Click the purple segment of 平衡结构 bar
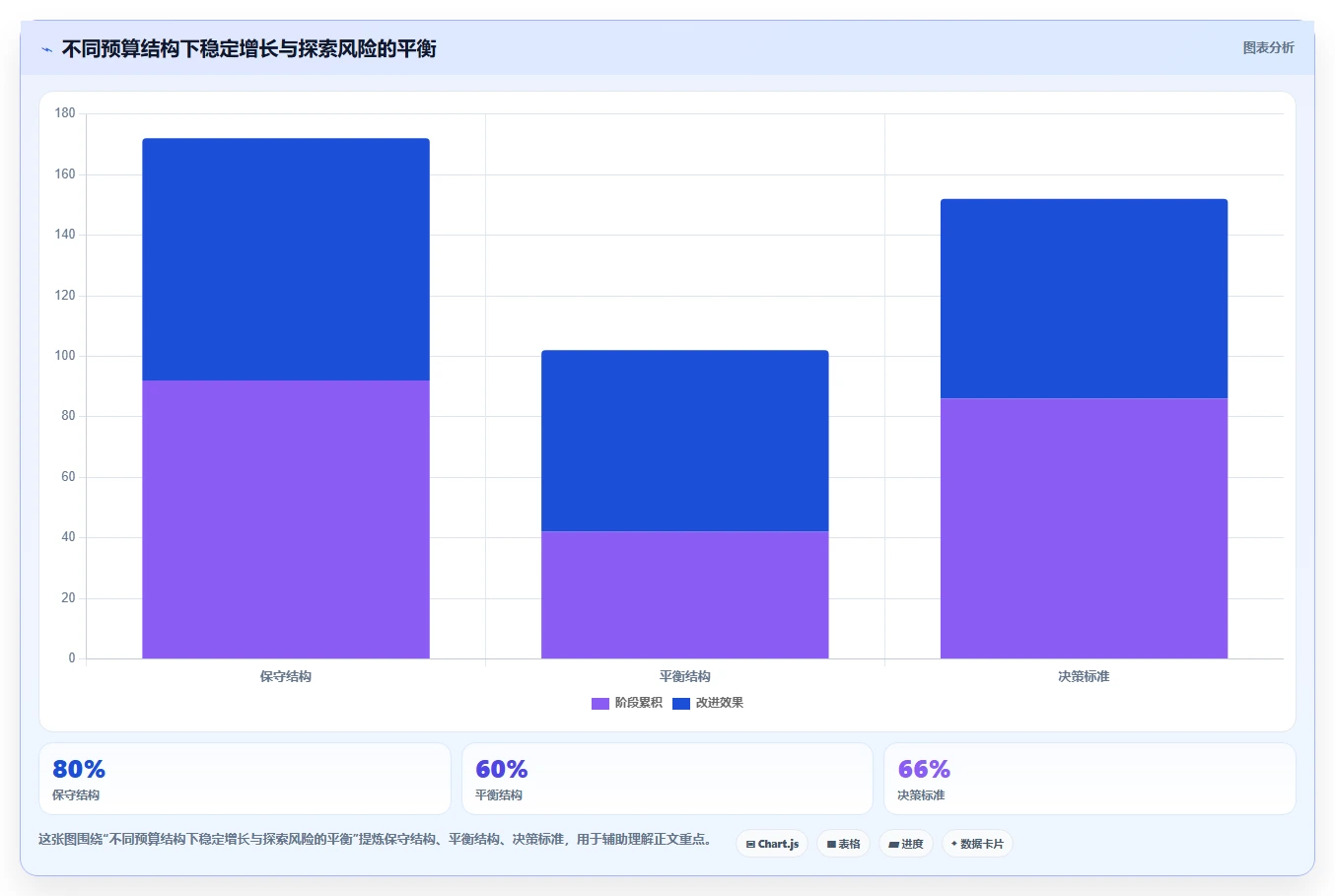 (685, 595)
